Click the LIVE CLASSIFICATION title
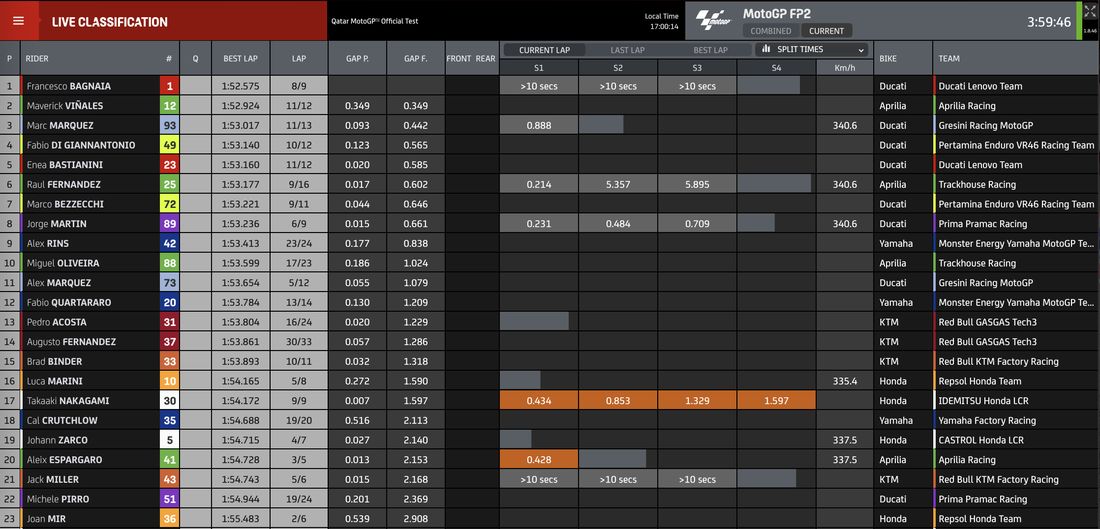The width and height of the screenshot is (1100, 529). [x=109, y=22]
